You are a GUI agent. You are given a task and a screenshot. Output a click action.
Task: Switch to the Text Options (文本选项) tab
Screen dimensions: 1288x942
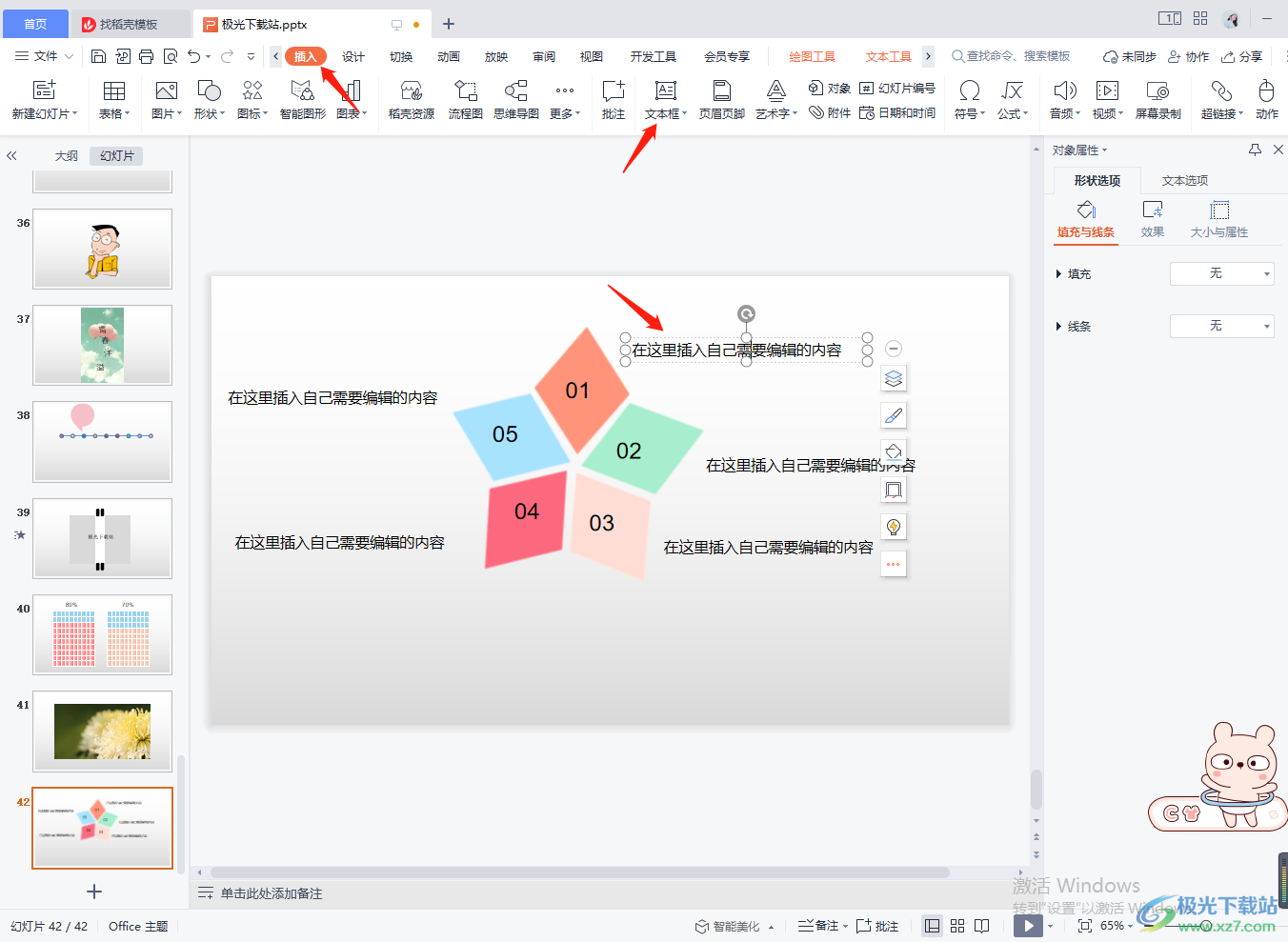pos(1185,180)
